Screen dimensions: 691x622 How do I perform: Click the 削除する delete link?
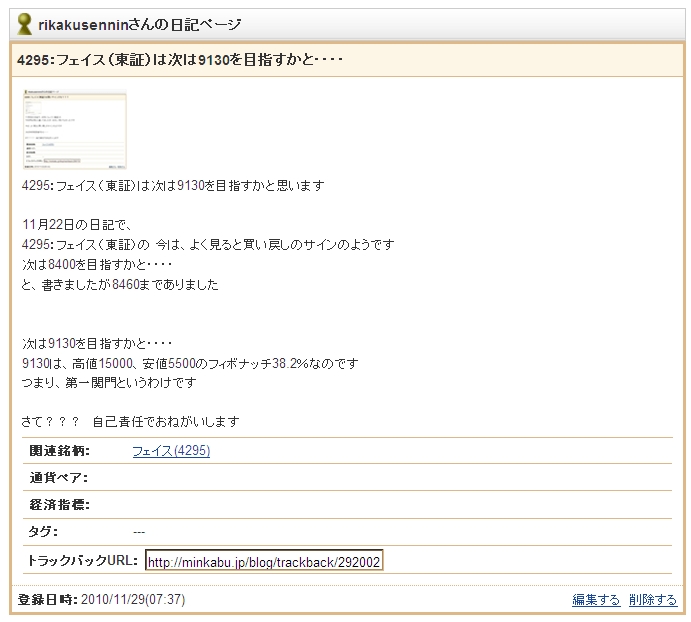coord(653,600)
